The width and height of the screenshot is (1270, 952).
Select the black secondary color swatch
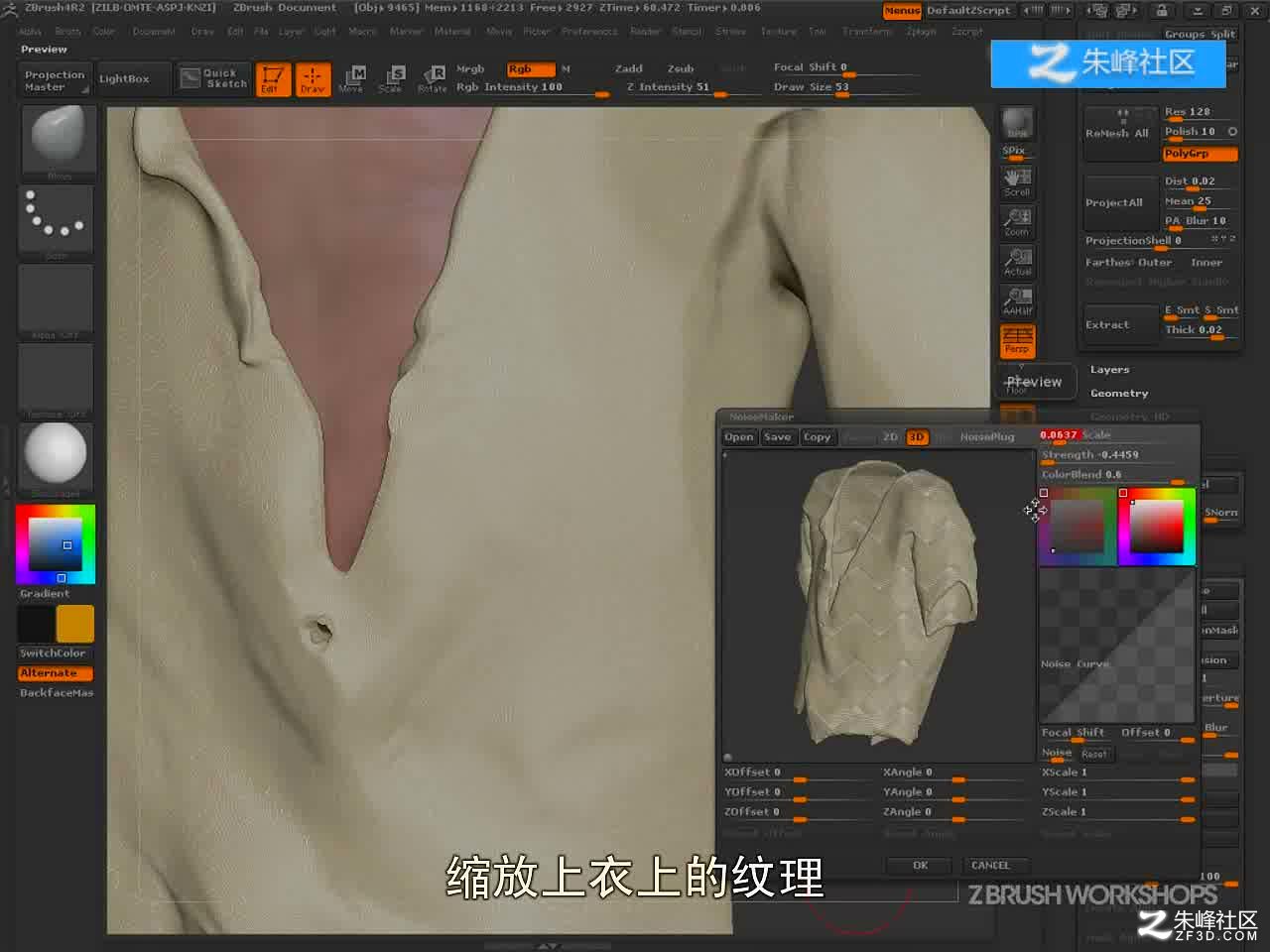pyautogui.click(x=36, y=624)
